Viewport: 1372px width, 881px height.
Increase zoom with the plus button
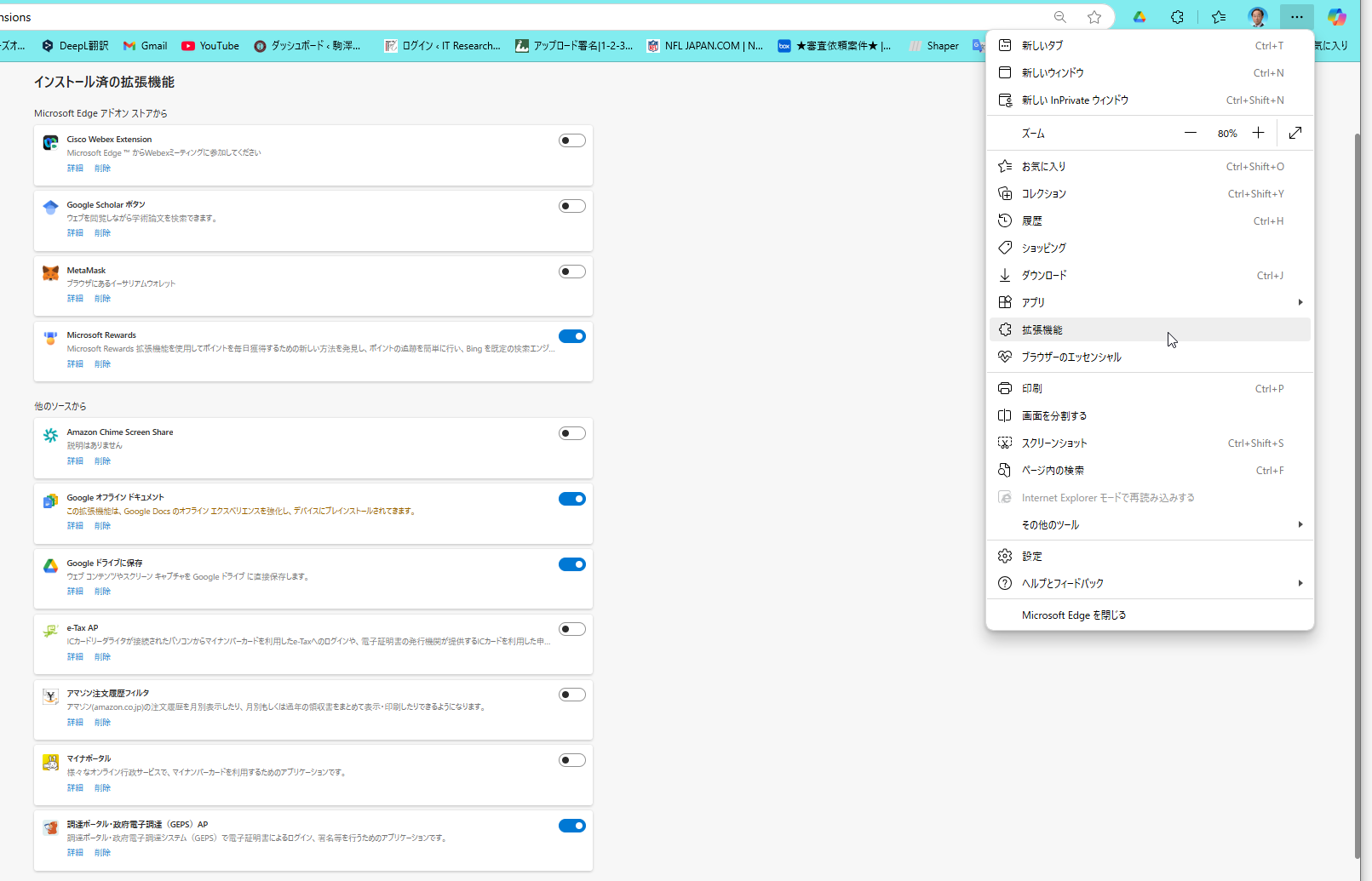(1258, 133)
